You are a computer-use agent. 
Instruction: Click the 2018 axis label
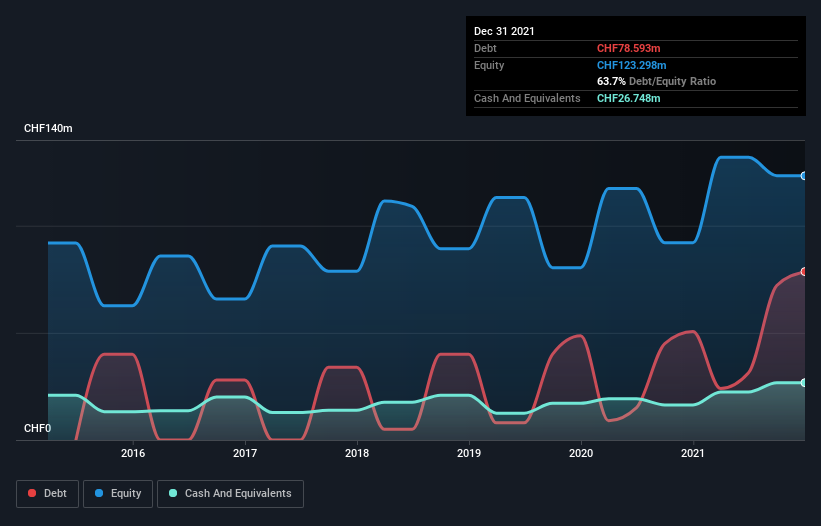357,453
